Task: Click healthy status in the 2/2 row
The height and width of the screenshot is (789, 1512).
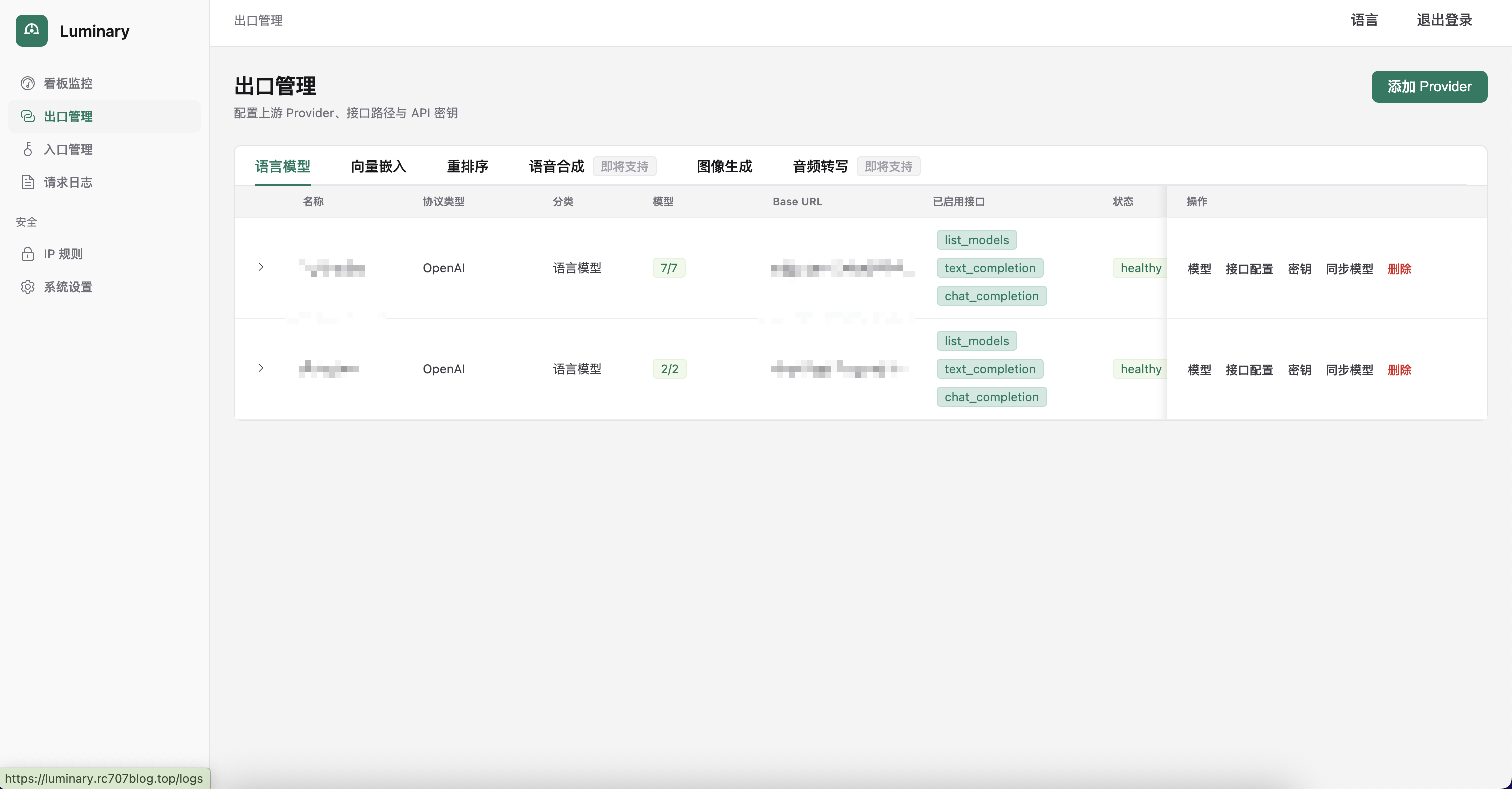Action: point(1140,369)
